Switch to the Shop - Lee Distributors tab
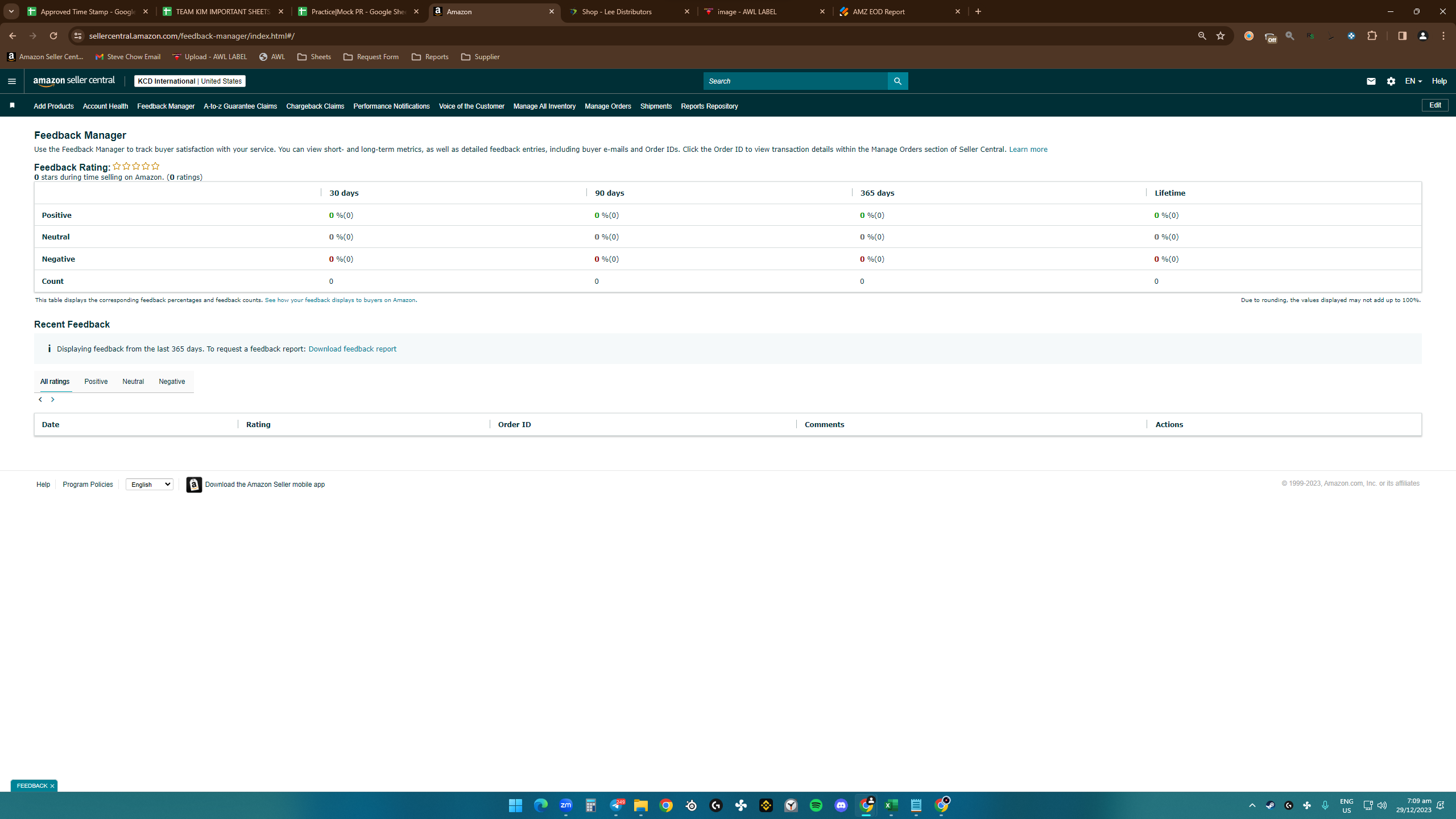This screenshot has height=819, width=1456. (x=629, y=11)
